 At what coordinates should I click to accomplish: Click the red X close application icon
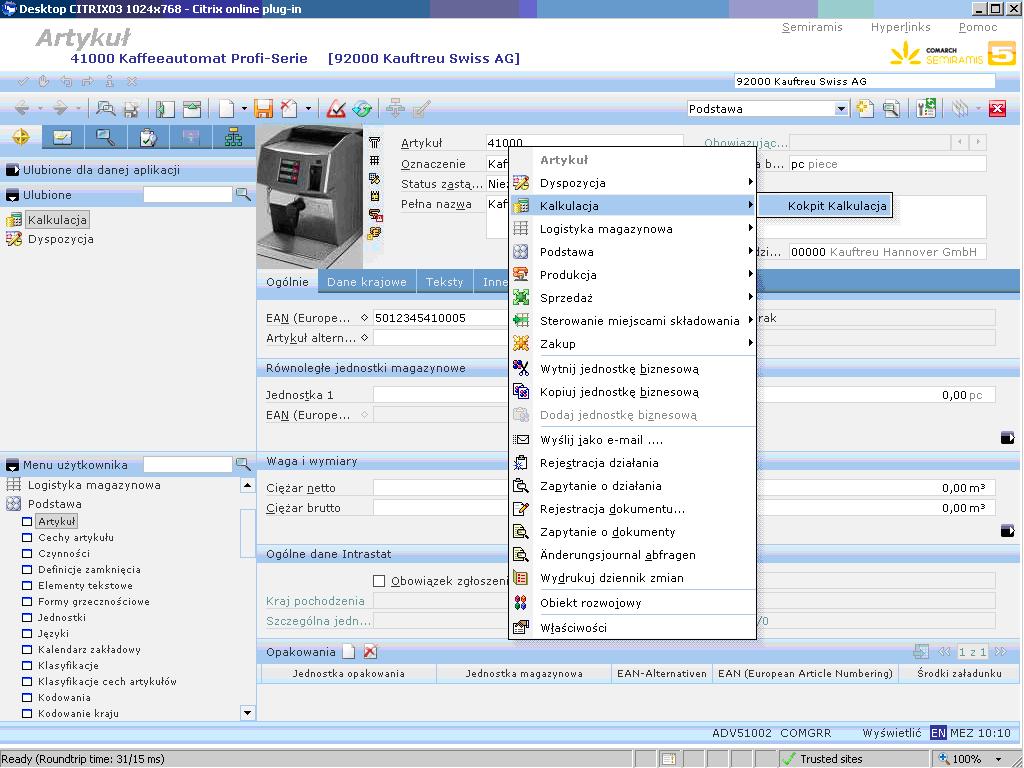pyautogui.click(x=997, y=108)
